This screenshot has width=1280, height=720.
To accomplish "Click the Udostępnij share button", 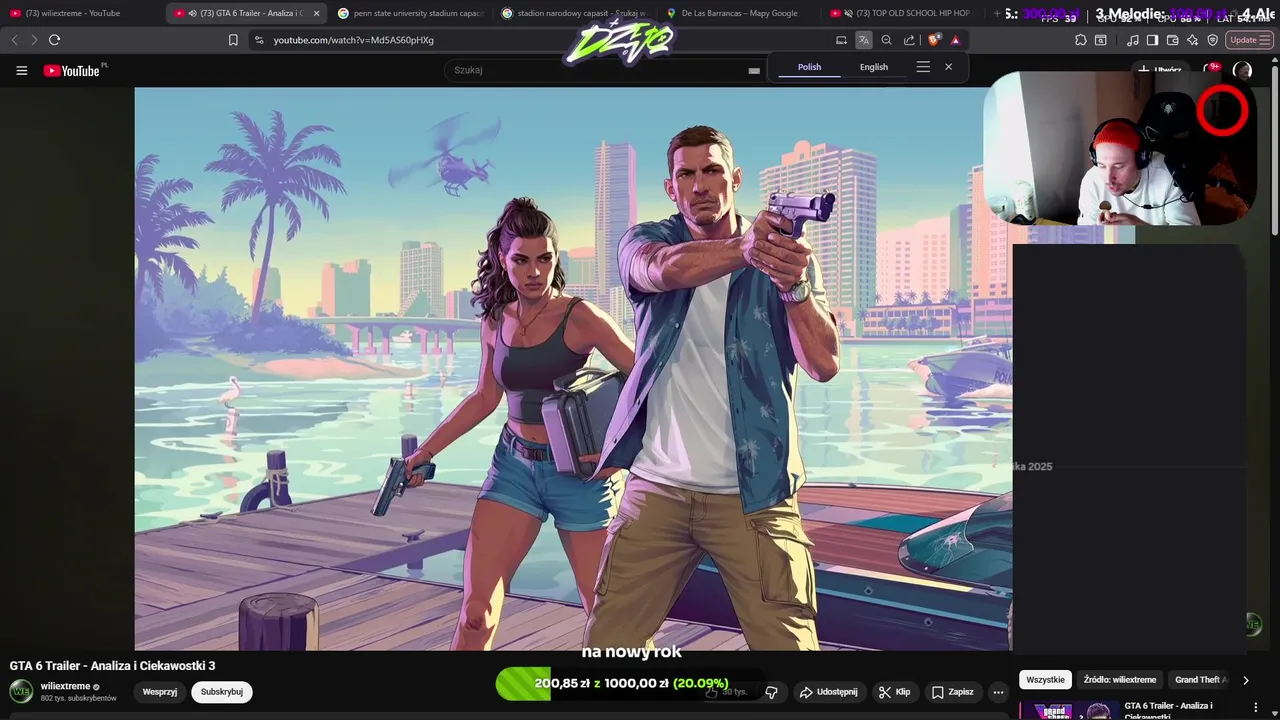I will [827, 692].
